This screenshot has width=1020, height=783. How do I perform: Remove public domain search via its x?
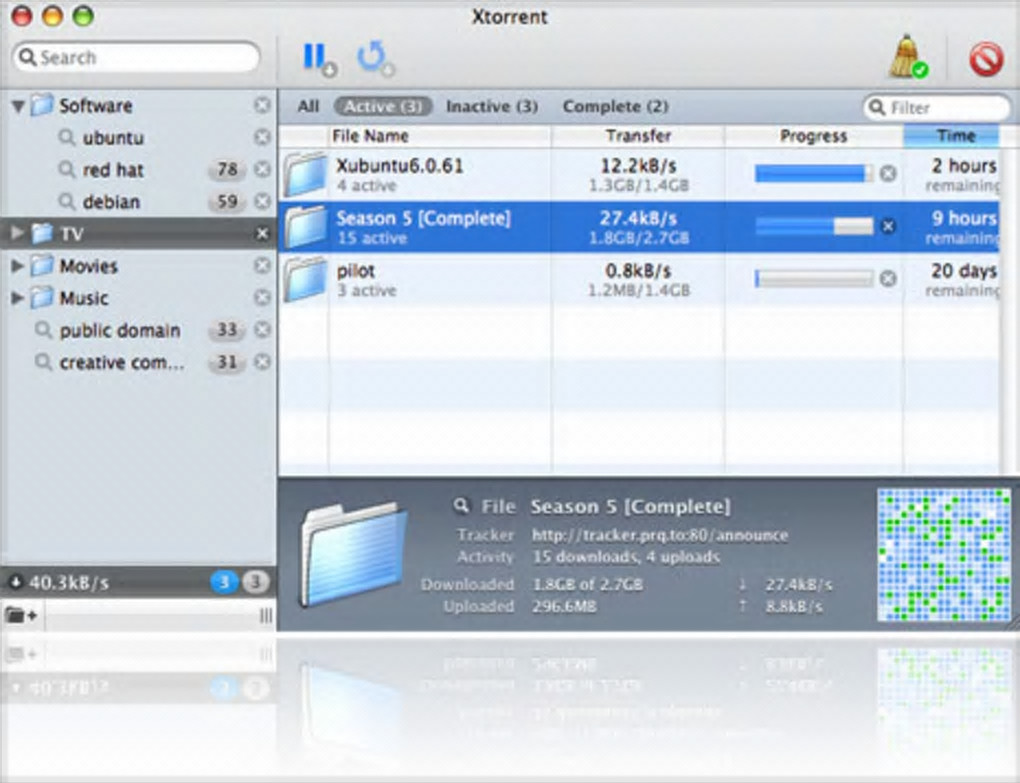point(262,330)
